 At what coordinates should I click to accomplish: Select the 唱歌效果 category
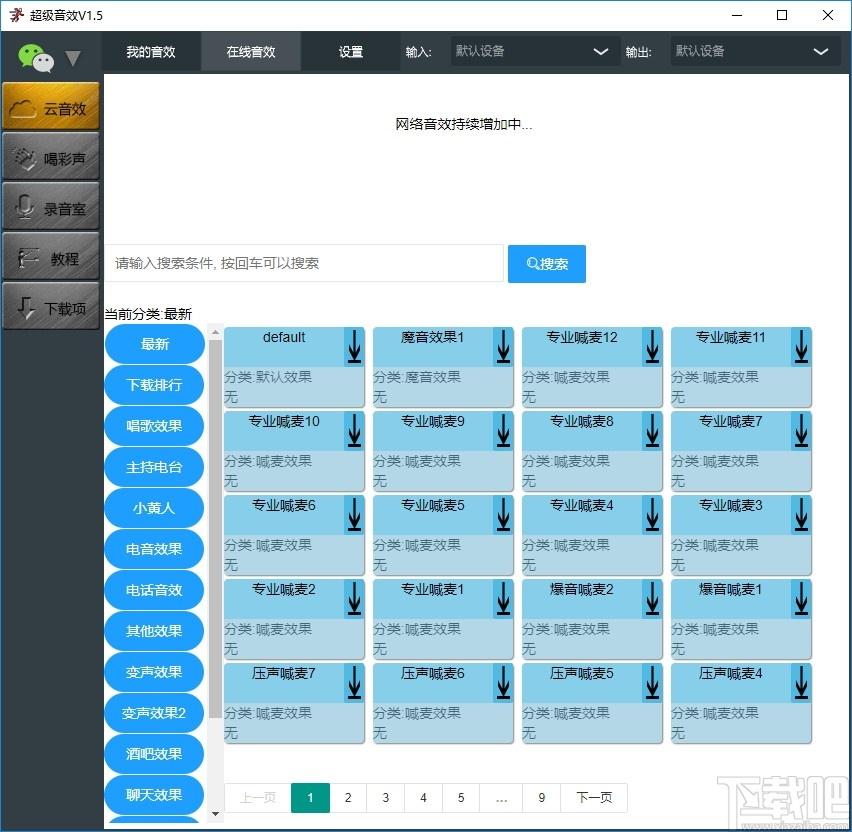154,426
